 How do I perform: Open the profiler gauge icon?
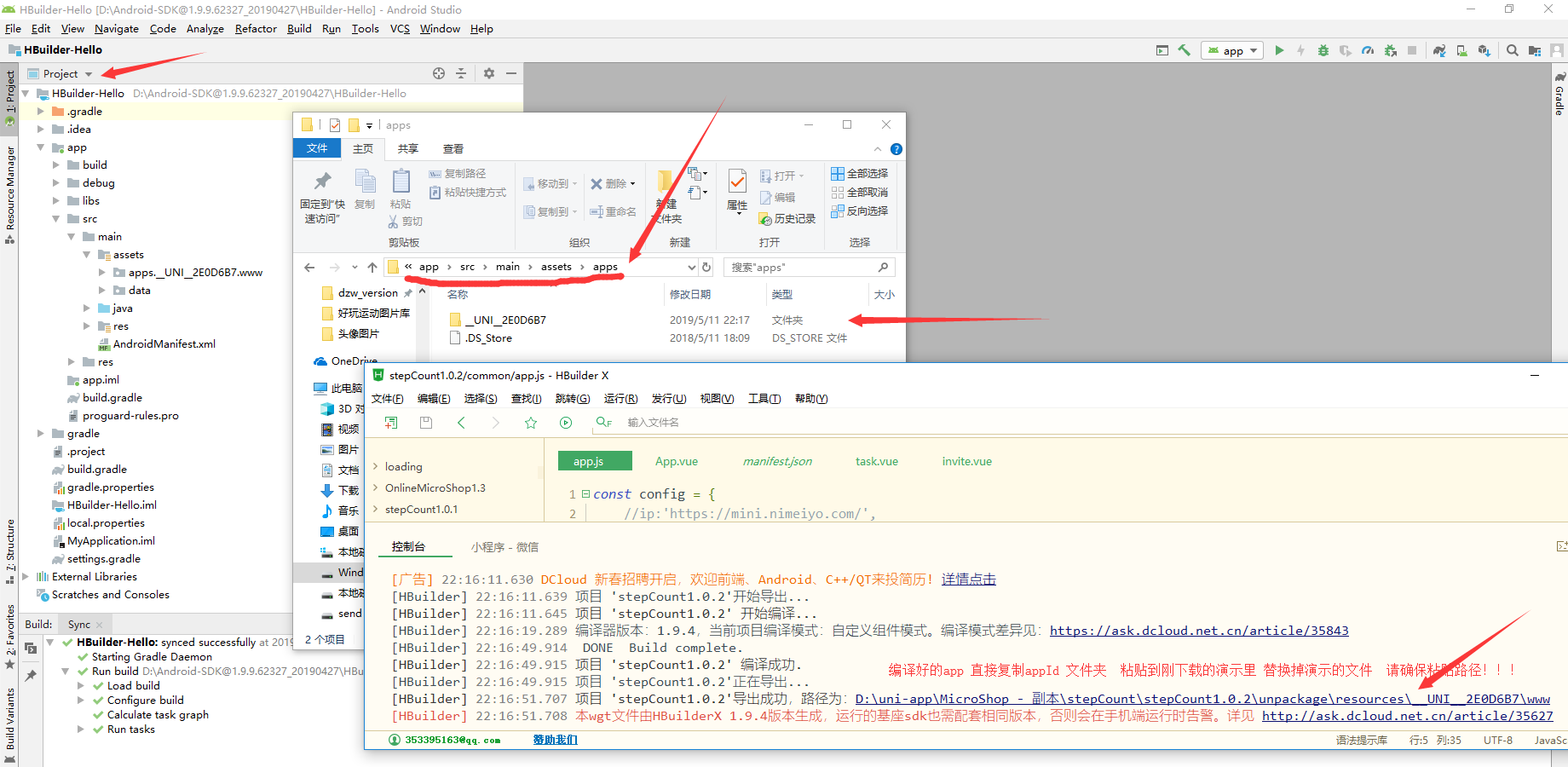coord(1368,50)
